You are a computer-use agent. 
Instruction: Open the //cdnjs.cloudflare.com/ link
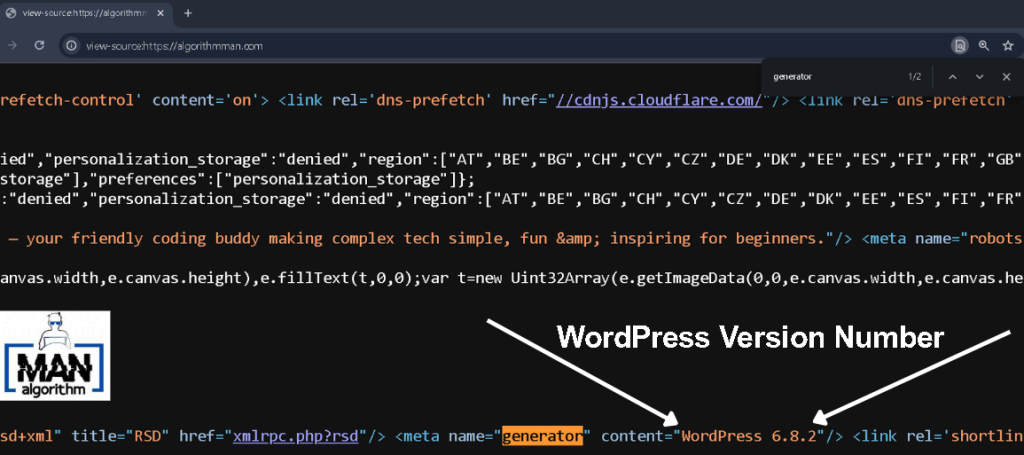(659, 101)
